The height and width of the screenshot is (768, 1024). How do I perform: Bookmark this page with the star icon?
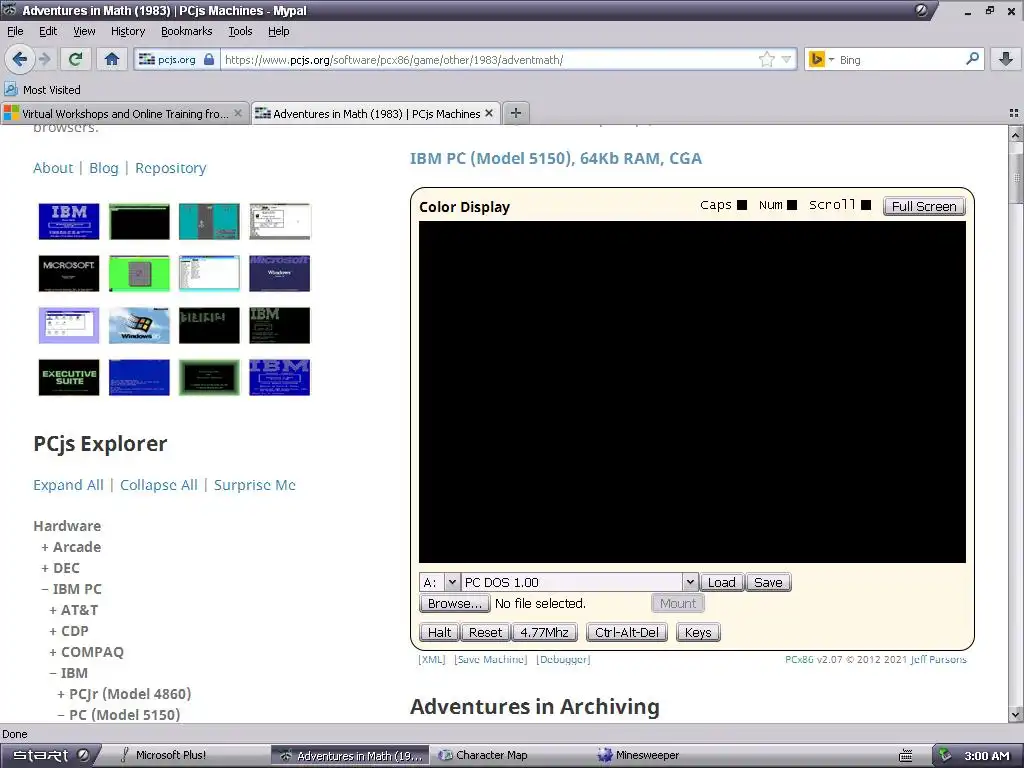pos(767,59)
